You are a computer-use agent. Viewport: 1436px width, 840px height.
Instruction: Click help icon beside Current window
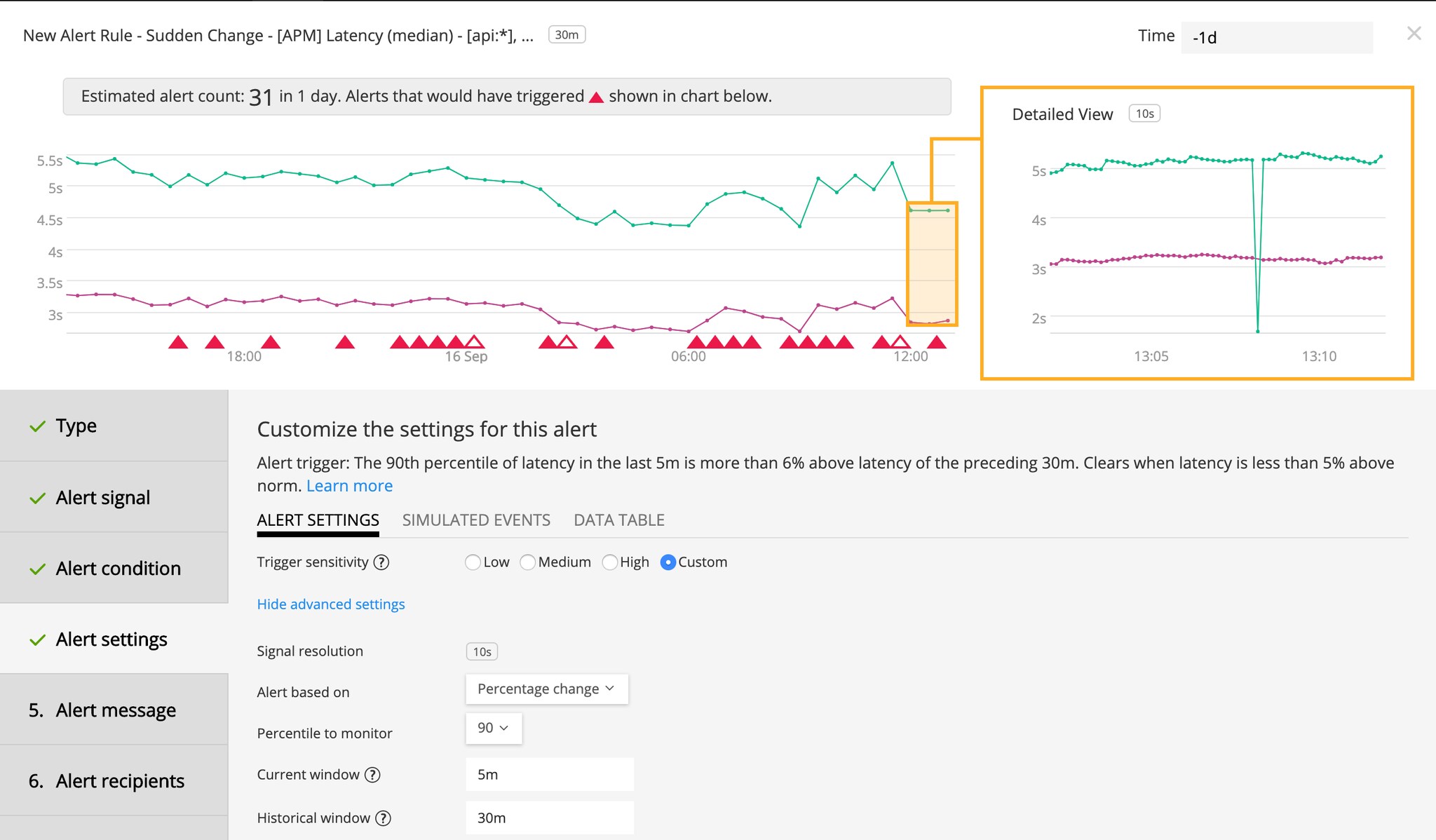[x=373, y=775]
